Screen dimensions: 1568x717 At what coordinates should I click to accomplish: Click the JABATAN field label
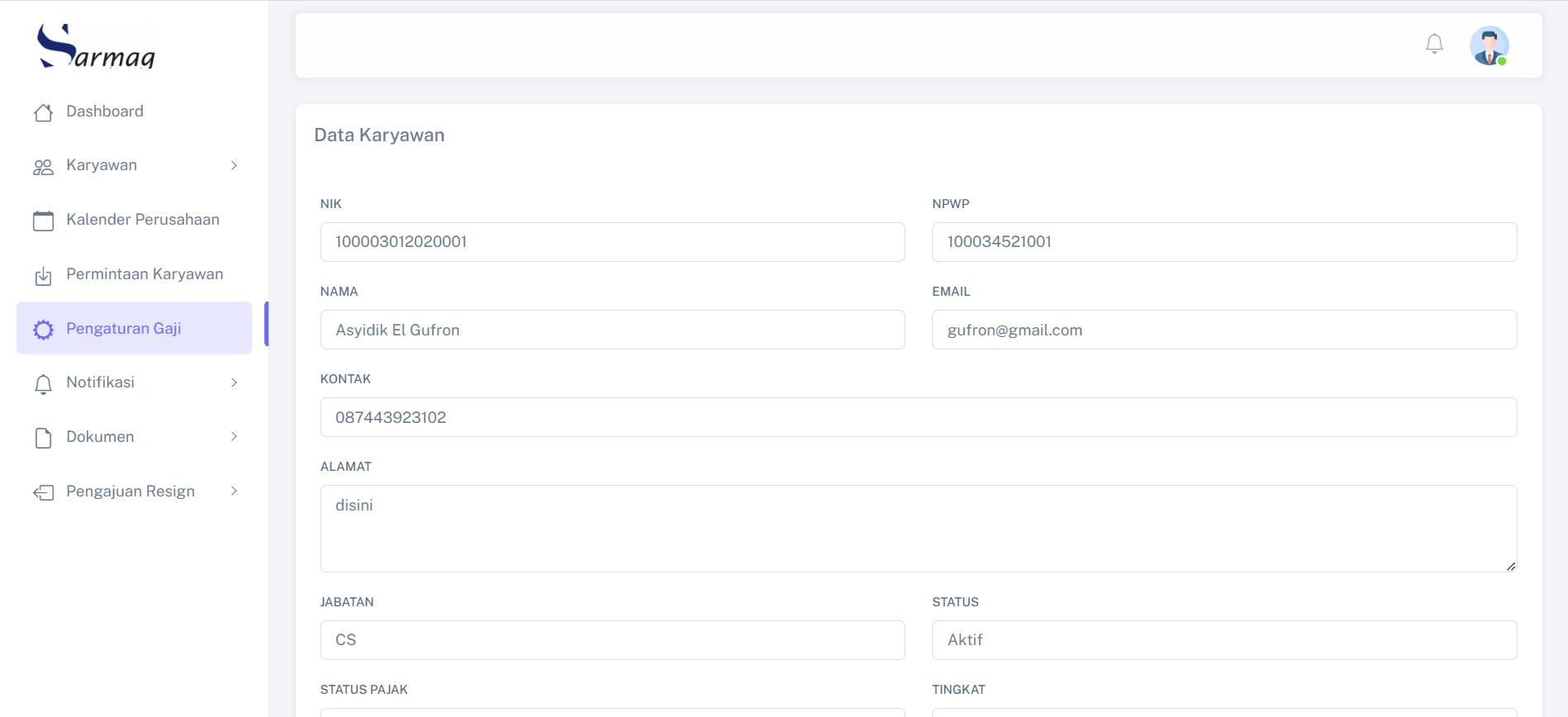pyautogui.click(x=347, y=602)
